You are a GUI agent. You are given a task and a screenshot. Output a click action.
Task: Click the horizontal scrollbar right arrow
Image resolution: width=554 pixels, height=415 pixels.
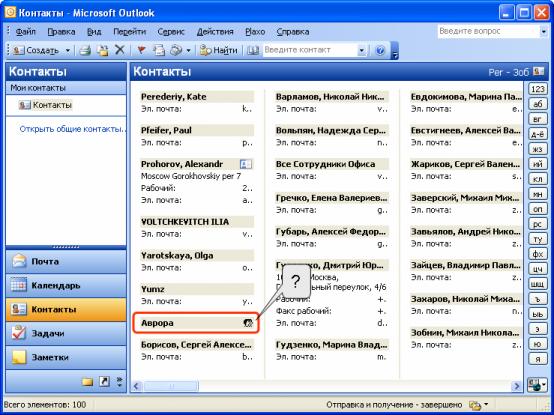(x=517, y=386)
